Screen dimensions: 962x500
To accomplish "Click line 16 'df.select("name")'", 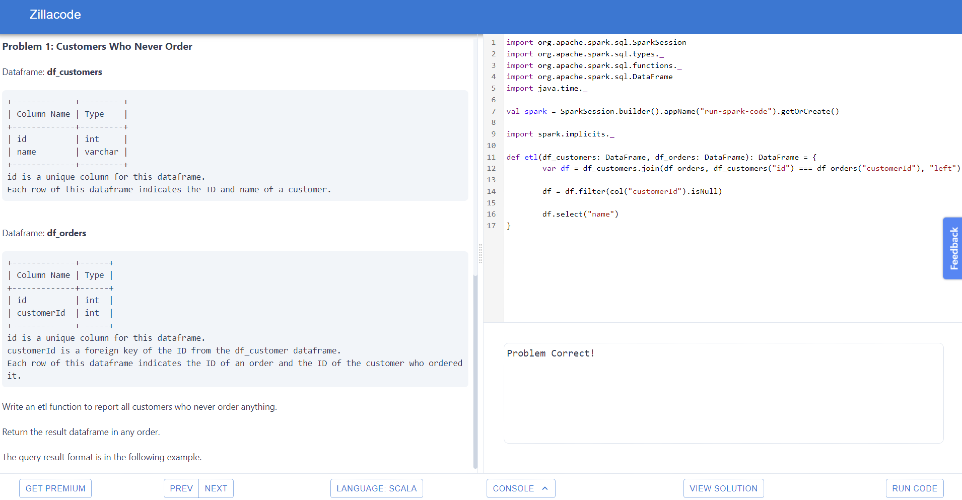I will pyautogui.click(x=580, y=214).
